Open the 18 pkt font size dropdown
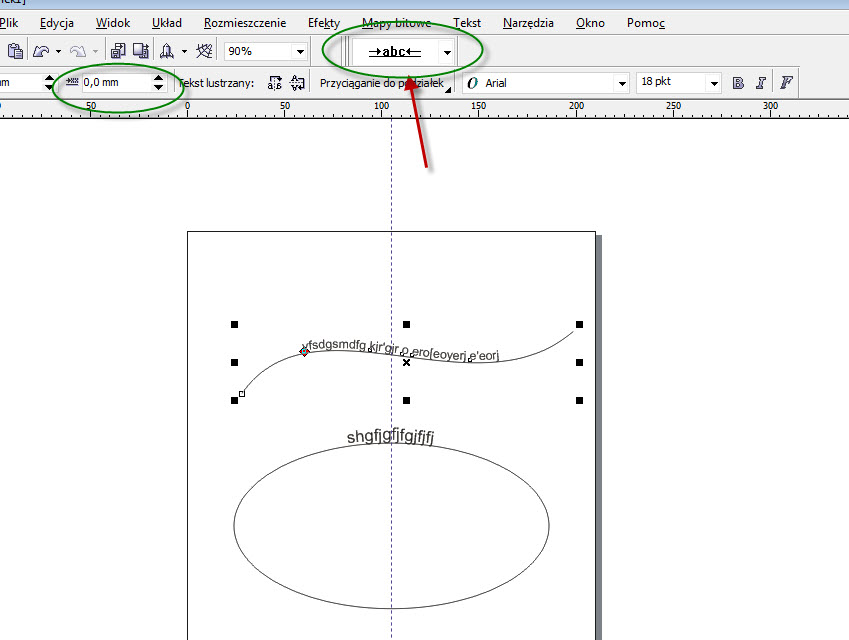Image resolution: width=849 pixels, height=640 pixels. point(713,84)
